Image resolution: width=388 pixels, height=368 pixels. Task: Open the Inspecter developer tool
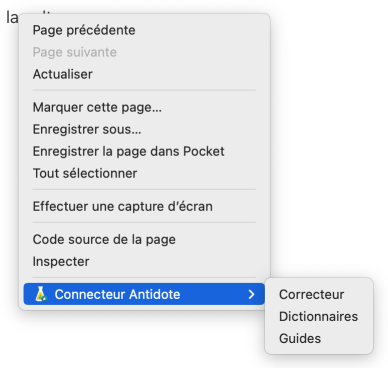[61, 261]
